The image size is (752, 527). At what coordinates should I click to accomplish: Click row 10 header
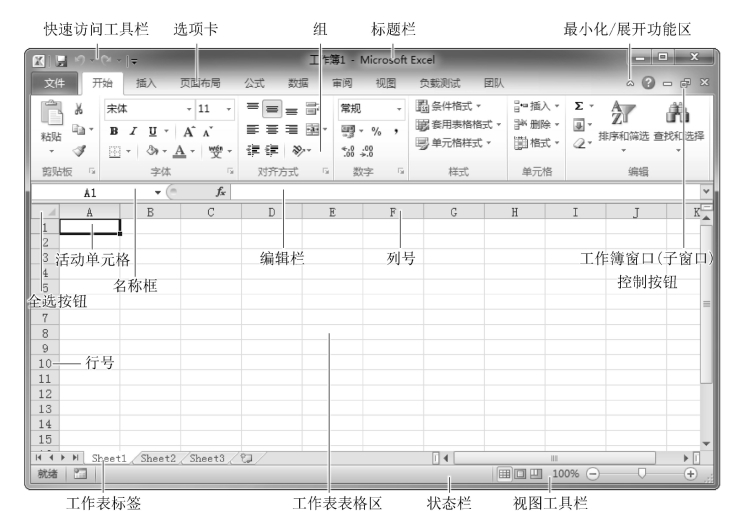click(45, 363)
